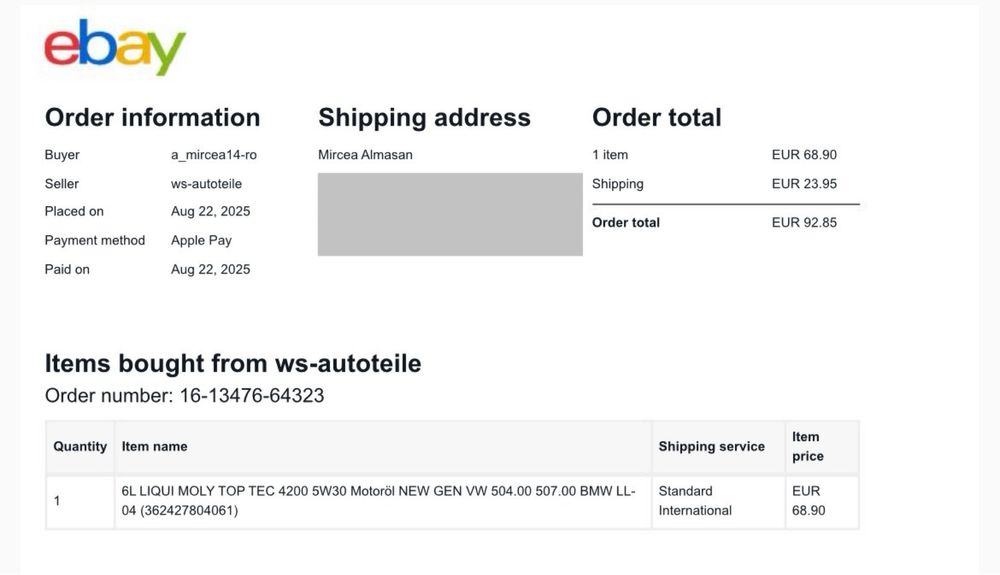The height and width of the screenshot is (575, 1000).
Task: Click the Apple Pay payment method text
Action: coord(201,240)
